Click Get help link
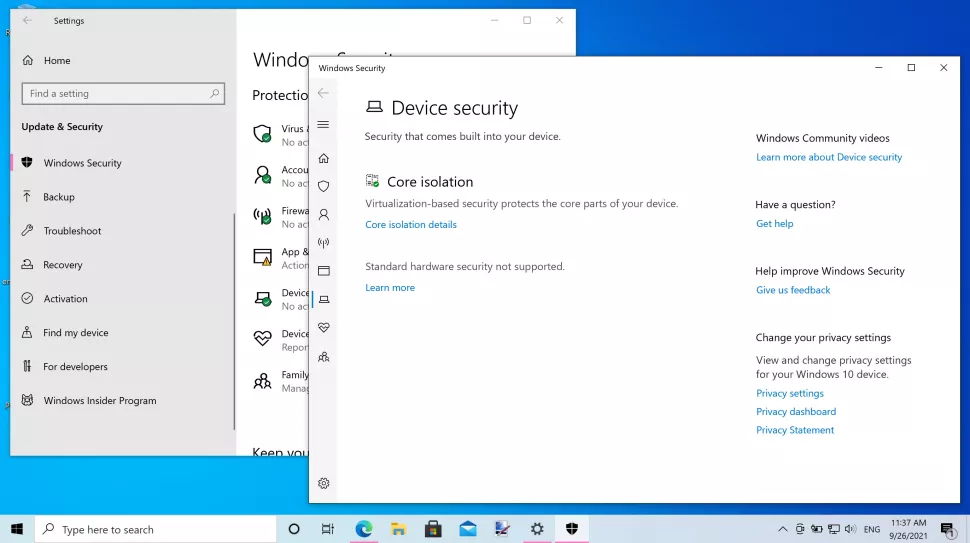The width and height of the screenshot is (970, 543). tap(775, 223)
